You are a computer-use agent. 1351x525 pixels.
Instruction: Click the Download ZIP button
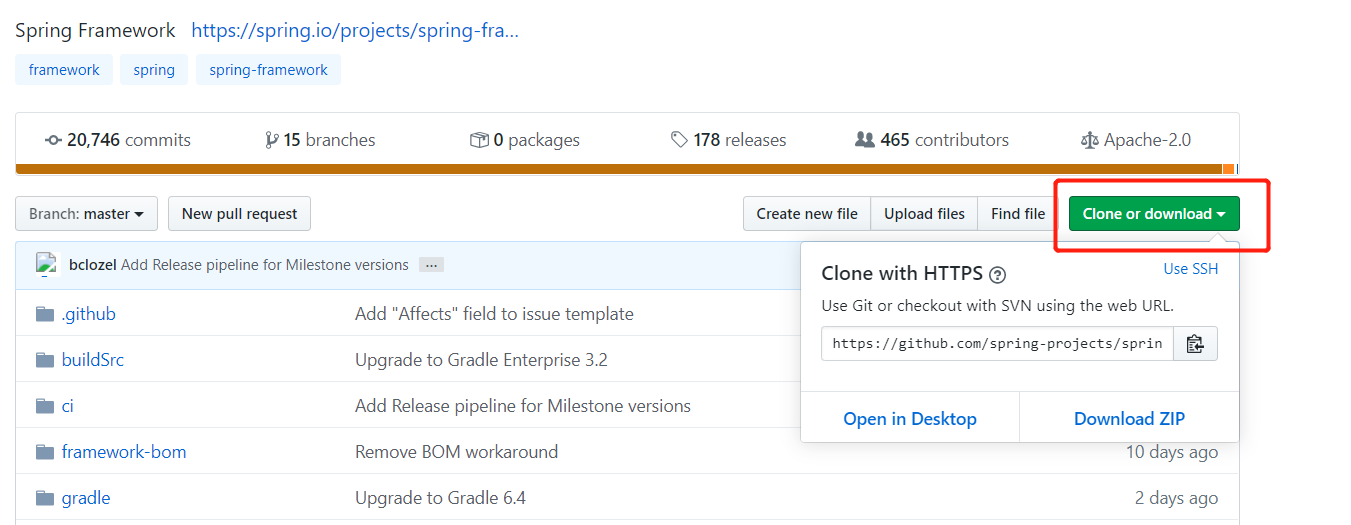click(1129, 419)
